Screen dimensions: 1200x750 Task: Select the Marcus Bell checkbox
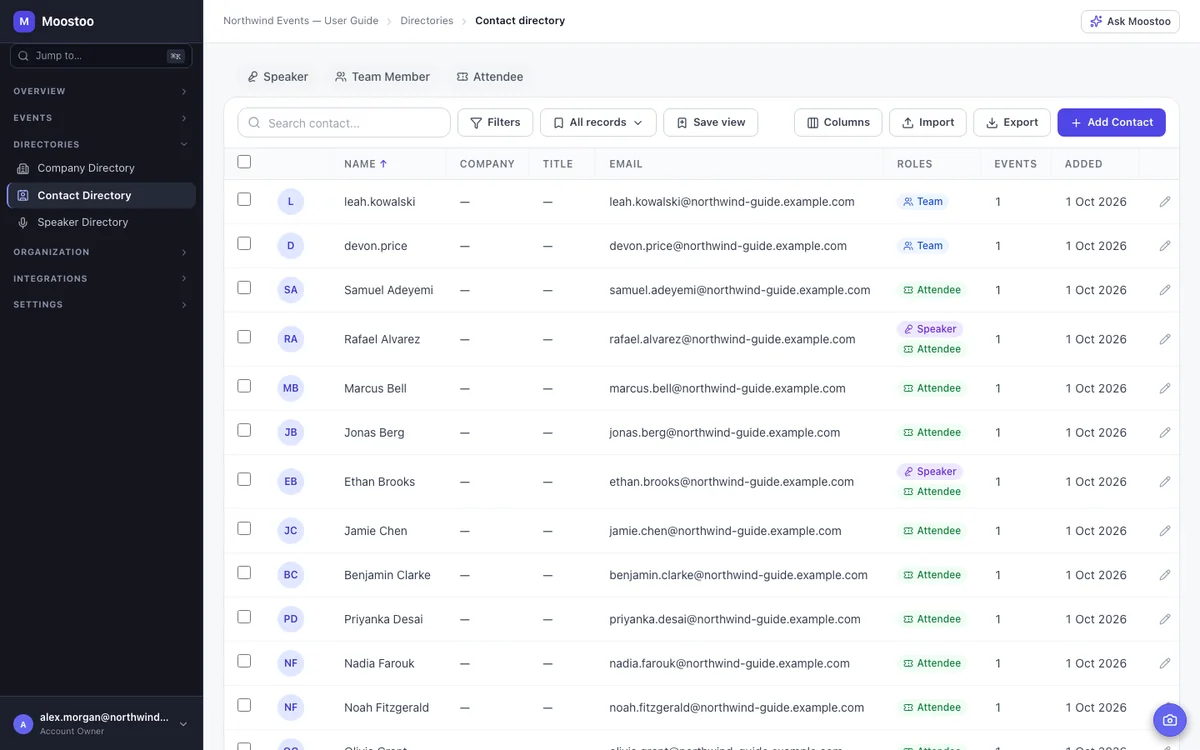(244, 386)
